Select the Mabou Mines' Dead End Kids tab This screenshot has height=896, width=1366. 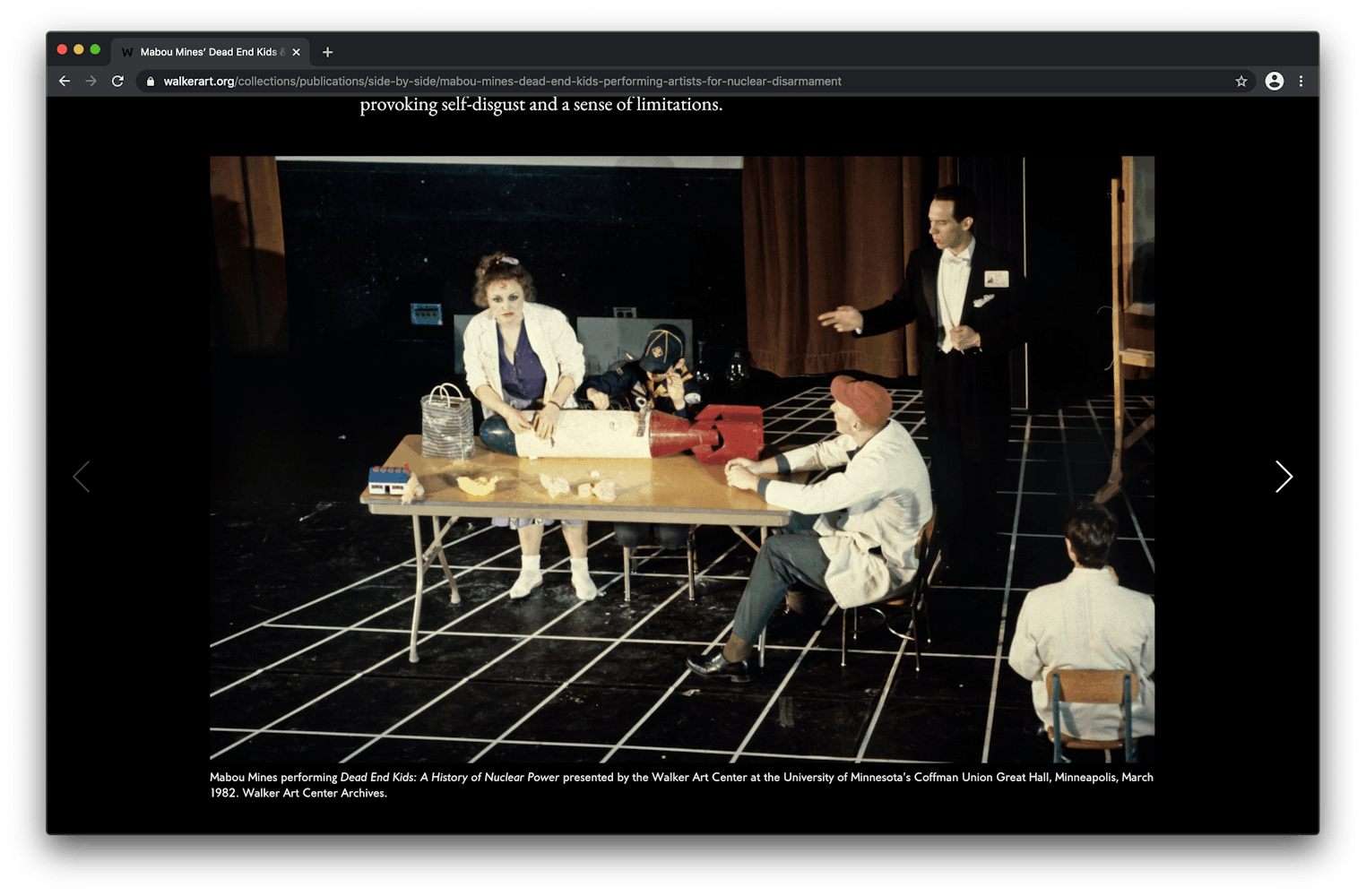point(208,52)
